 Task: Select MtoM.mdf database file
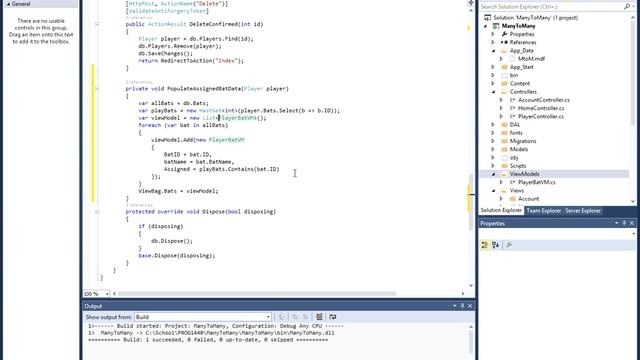click(x=531, y=59)
